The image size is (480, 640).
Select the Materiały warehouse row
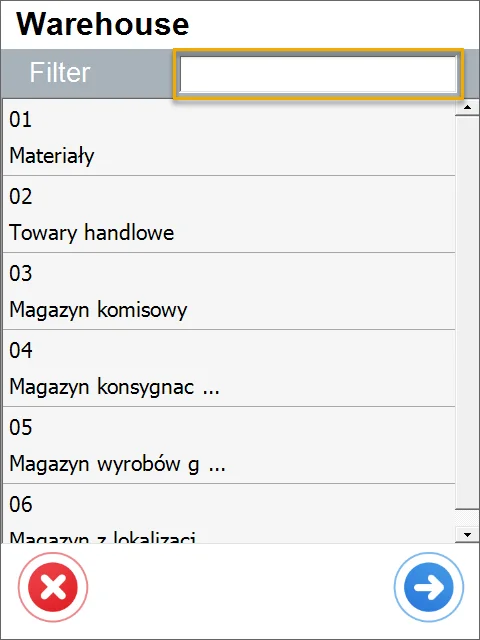coord(229,138)
